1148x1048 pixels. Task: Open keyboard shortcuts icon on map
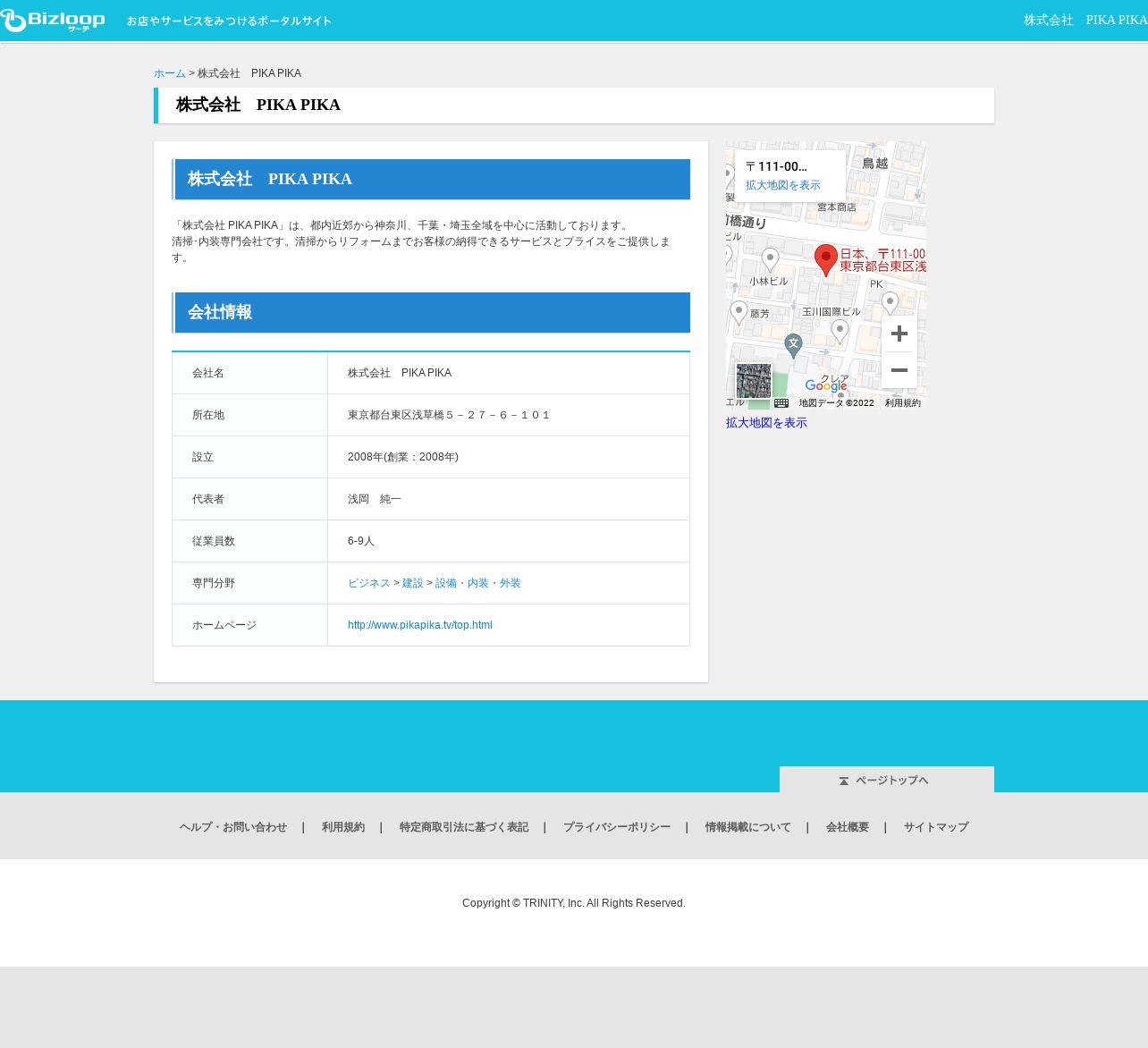(x=781, y=403)
